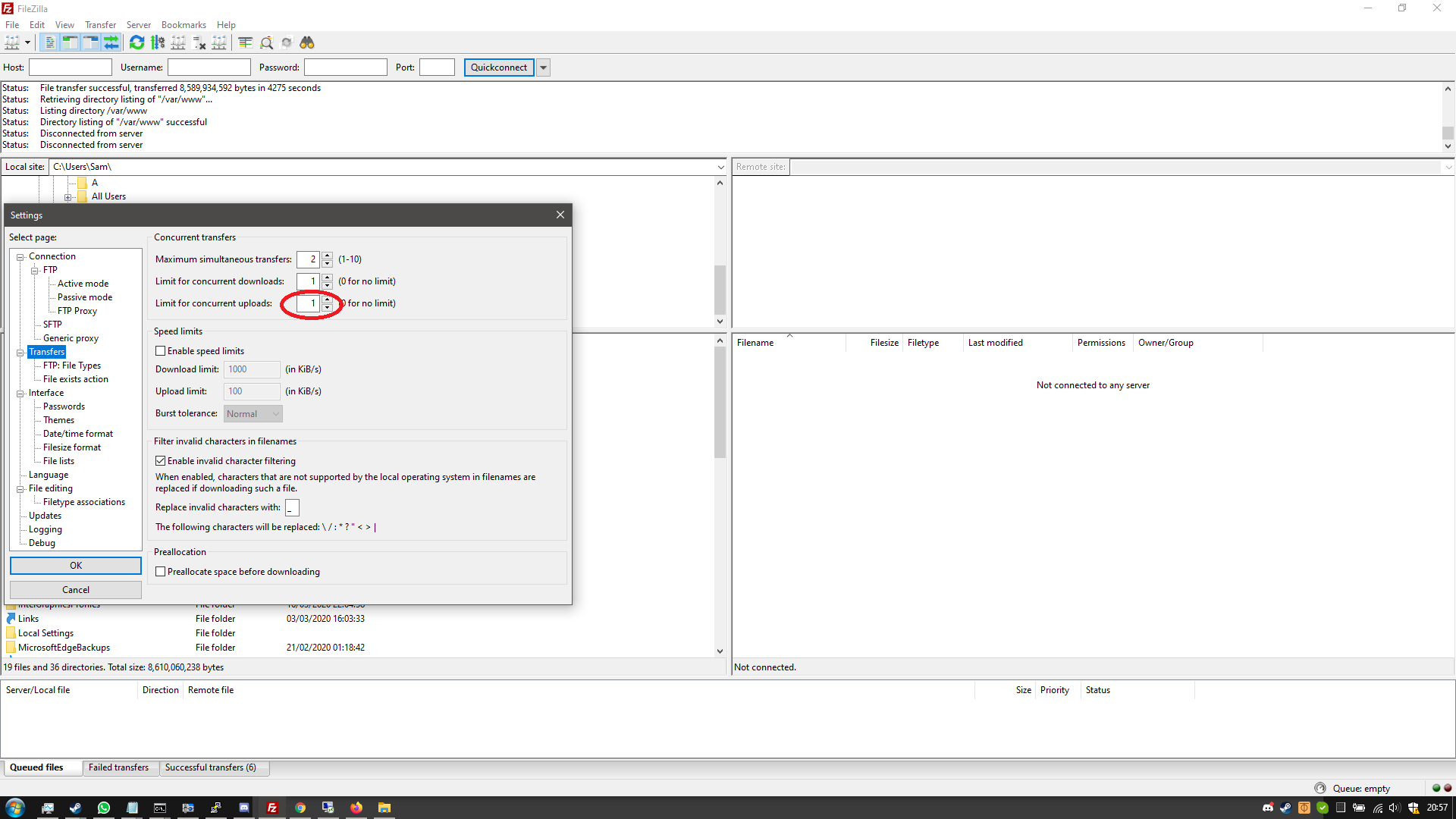1456x819 pixels.
Task: Click the red activity indicator light
Action: (1448, 788)
